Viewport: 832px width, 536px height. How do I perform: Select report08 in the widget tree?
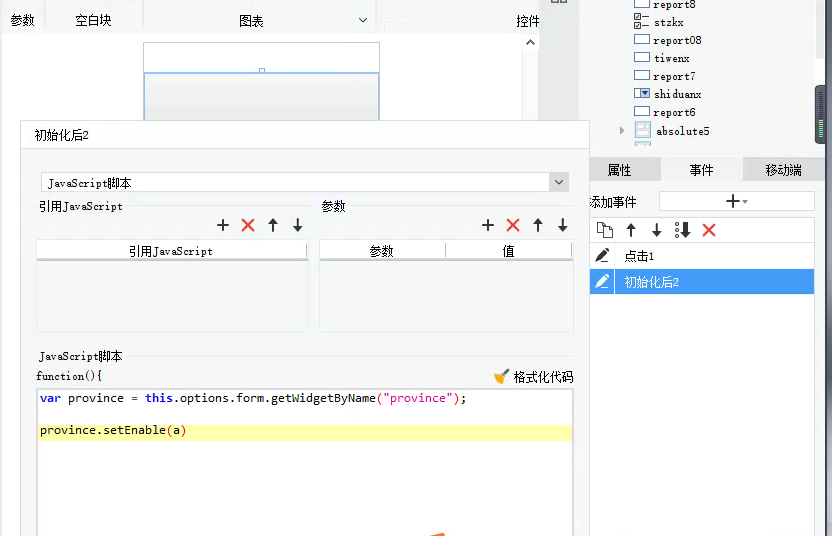point(677,40)
